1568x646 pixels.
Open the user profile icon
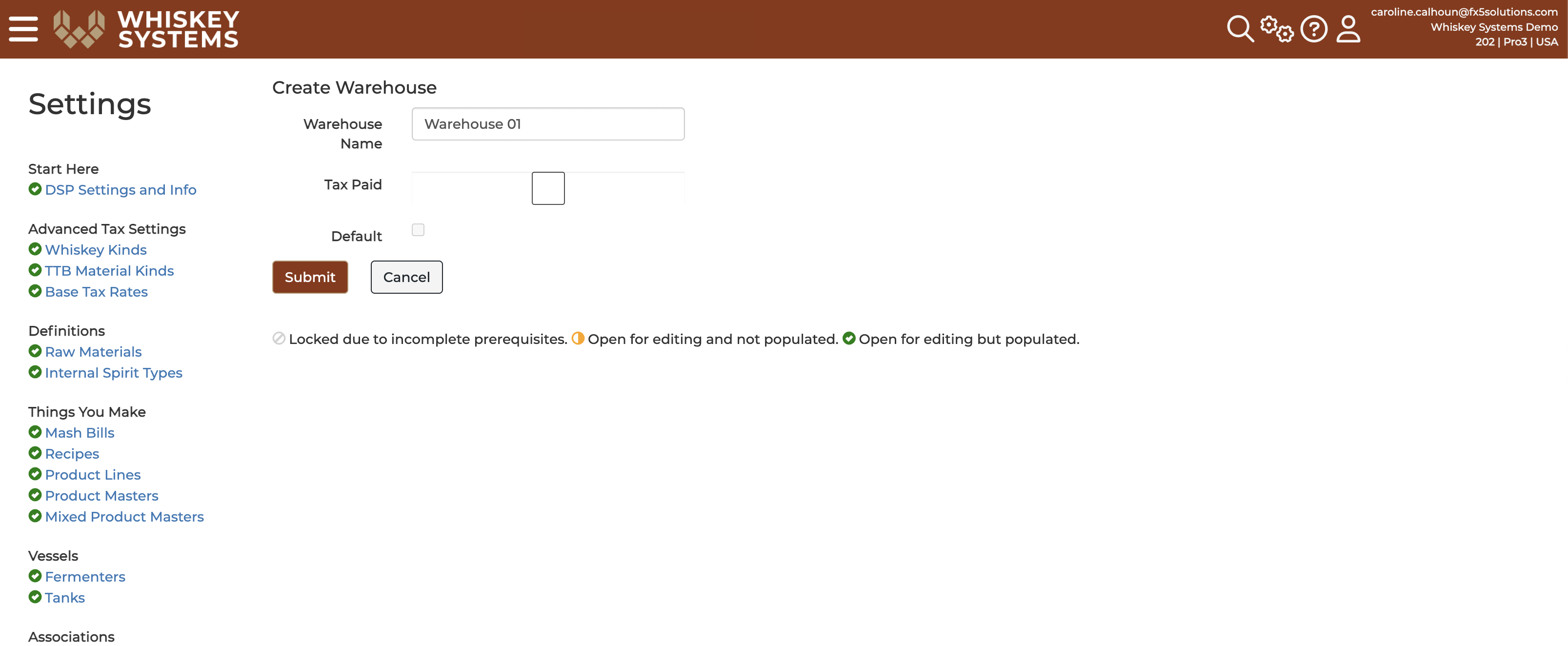pyautogui.click(x=1348, y=29)
